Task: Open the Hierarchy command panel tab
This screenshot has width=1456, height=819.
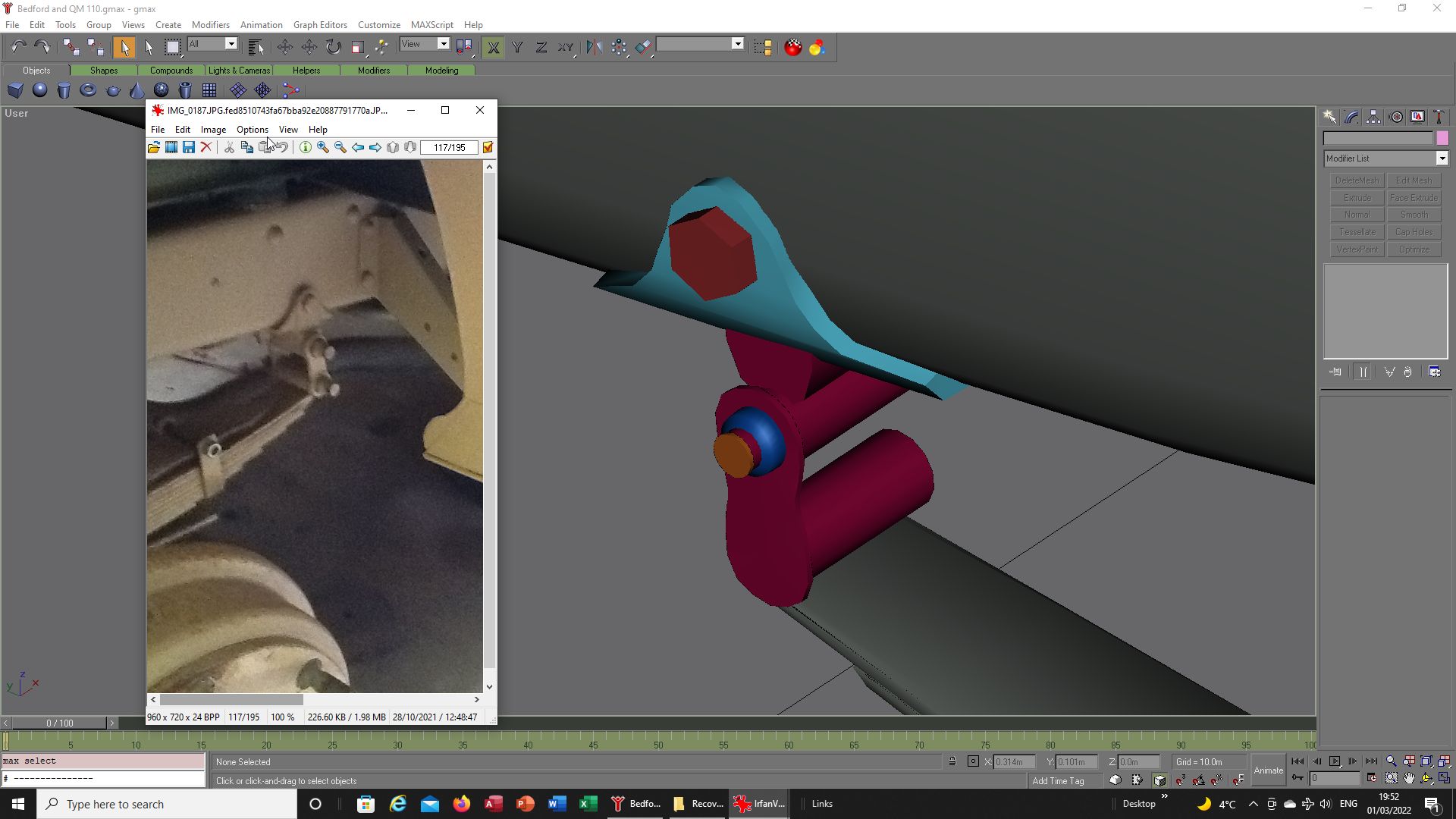Action: click(1373, 117)
